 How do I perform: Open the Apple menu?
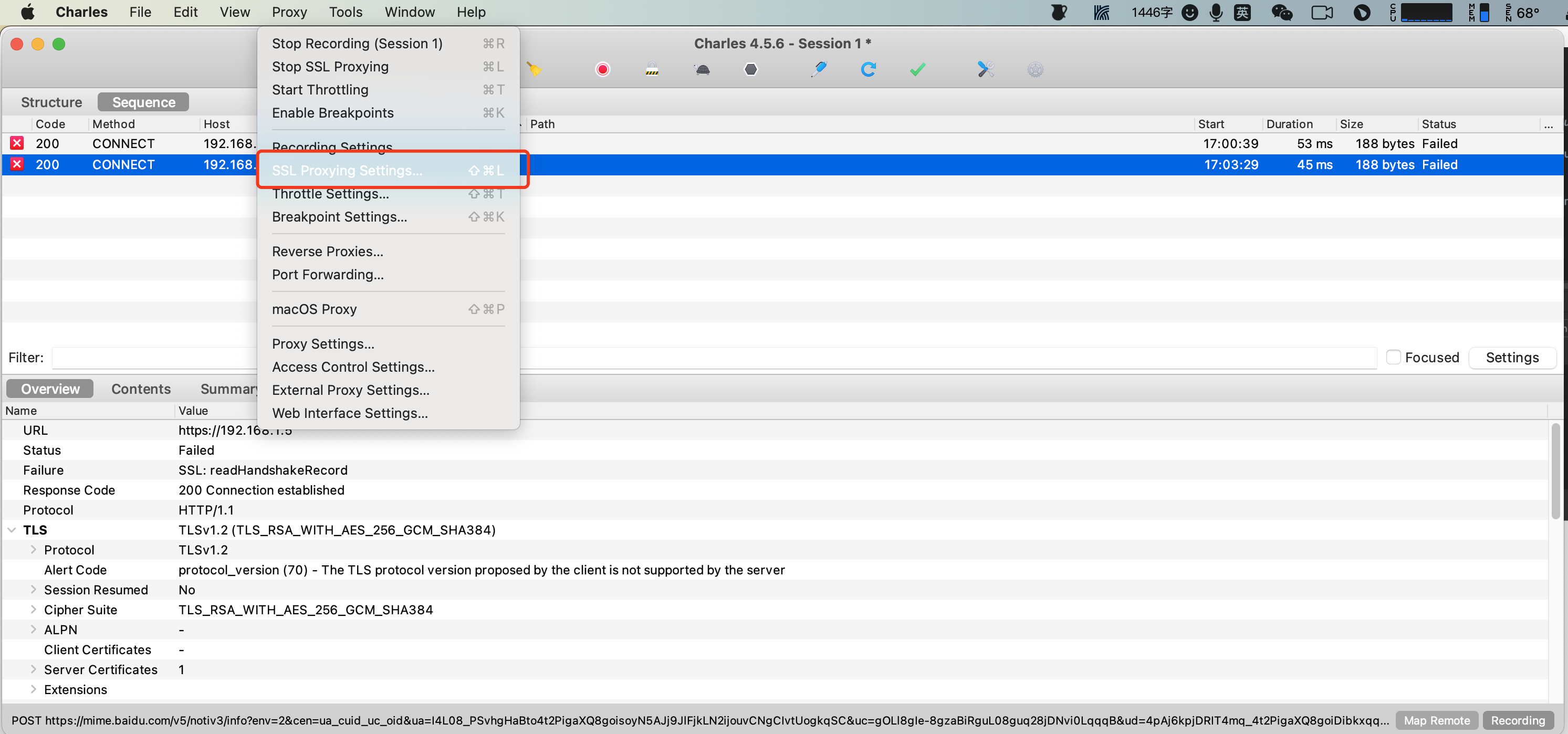coord(27,12)
